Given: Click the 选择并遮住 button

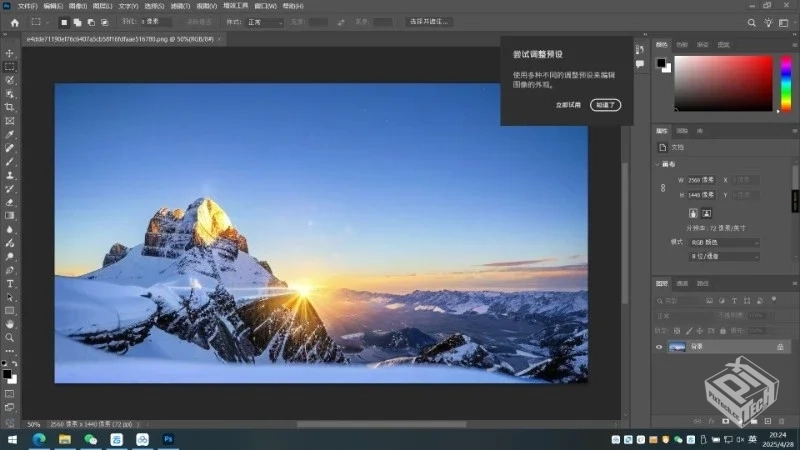Looking at the screenshot, I should (x=430, y=21).
